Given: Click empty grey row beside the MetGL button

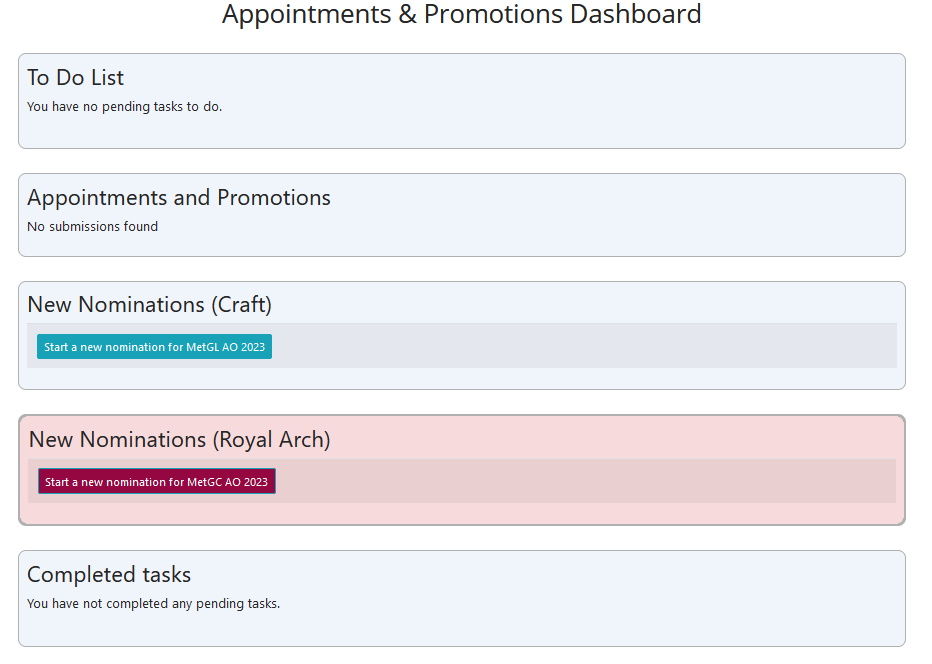Looking at the screenshot, I should pos(582,346).
